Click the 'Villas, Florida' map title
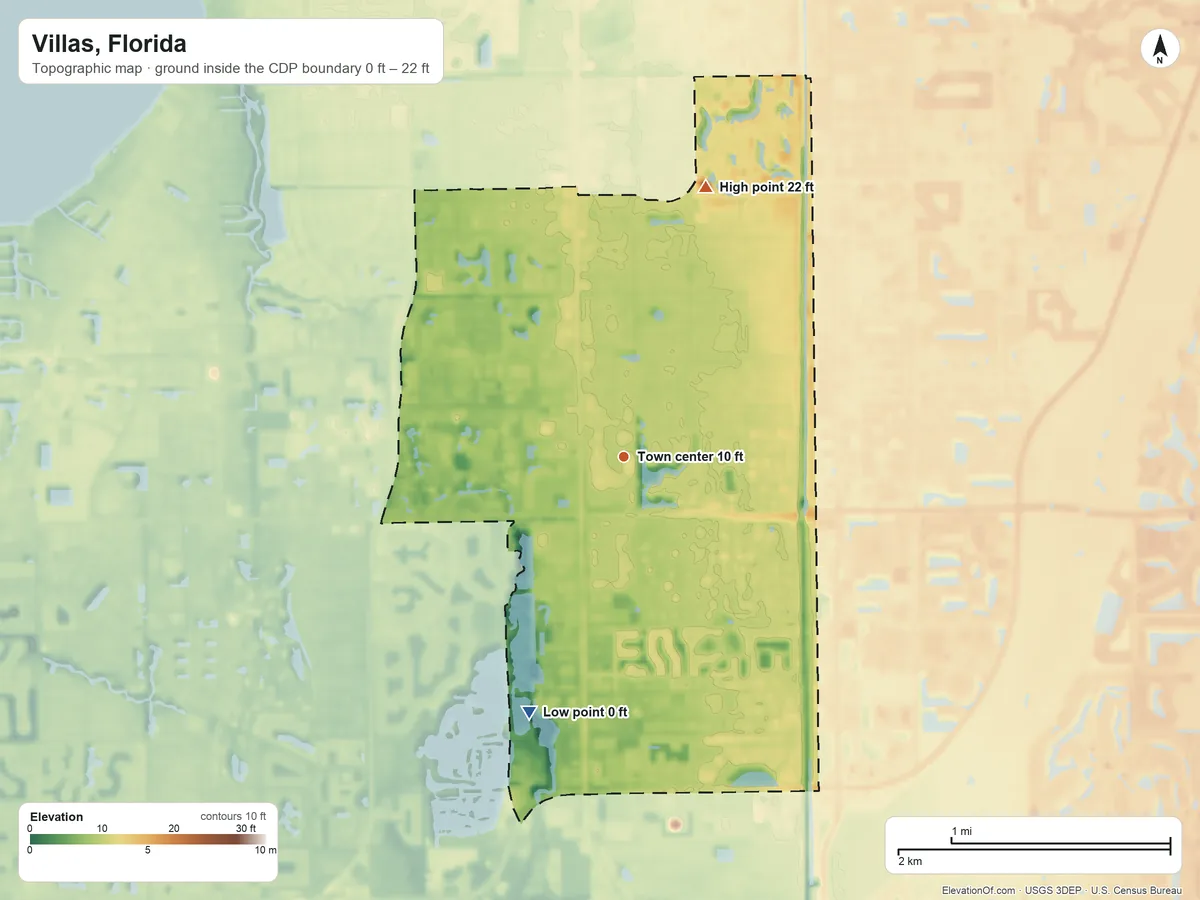The image size is (1200, 900). (x=108, y=44)
